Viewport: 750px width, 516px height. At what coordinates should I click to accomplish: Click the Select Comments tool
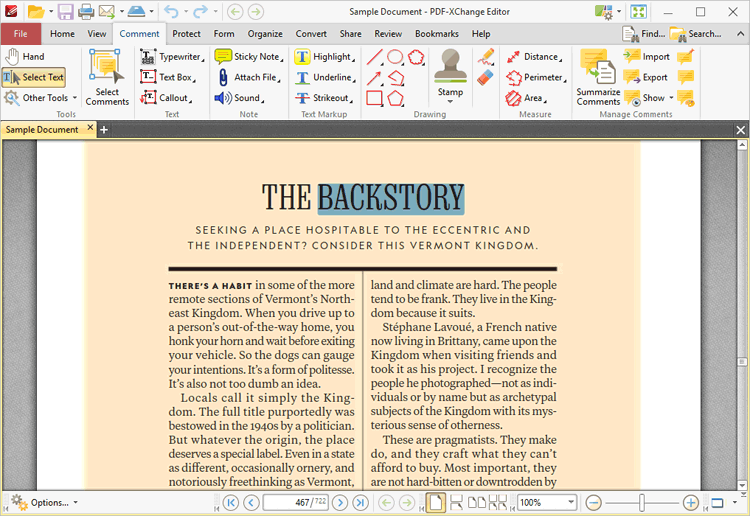(x=107, y=77)
